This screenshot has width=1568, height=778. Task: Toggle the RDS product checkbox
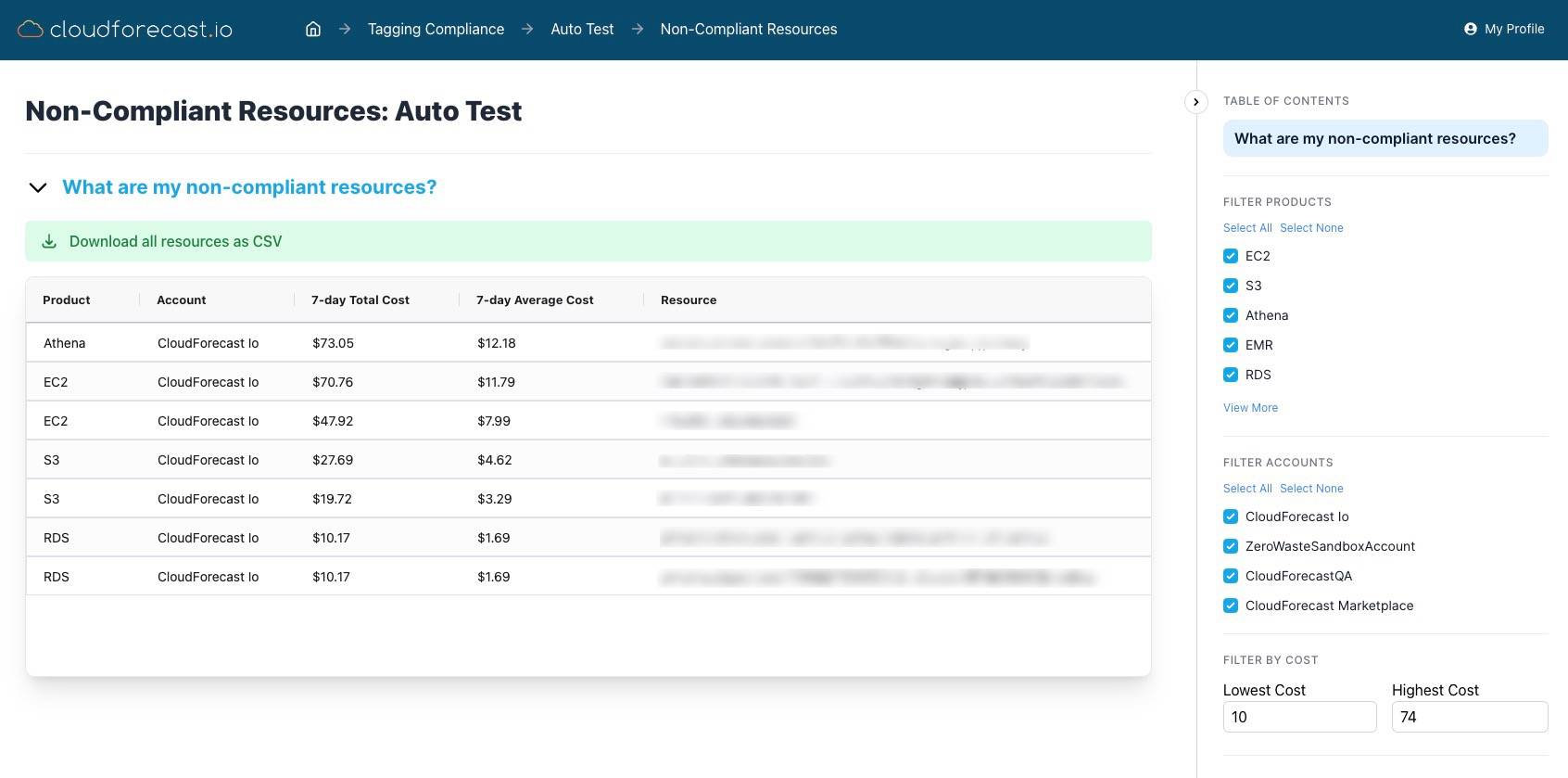coord(1231,375)
